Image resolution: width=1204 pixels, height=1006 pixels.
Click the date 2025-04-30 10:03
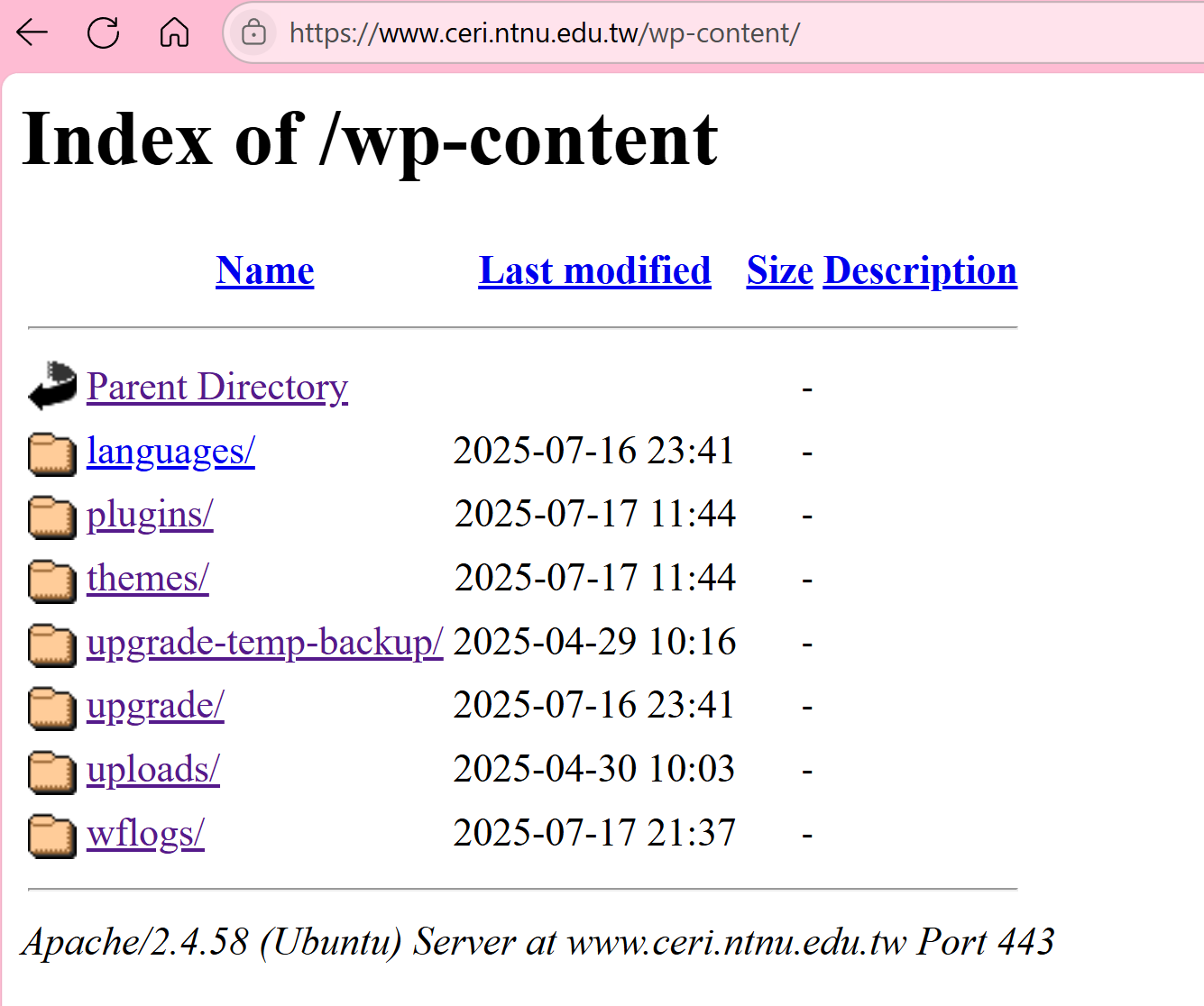tap(594, 769)
